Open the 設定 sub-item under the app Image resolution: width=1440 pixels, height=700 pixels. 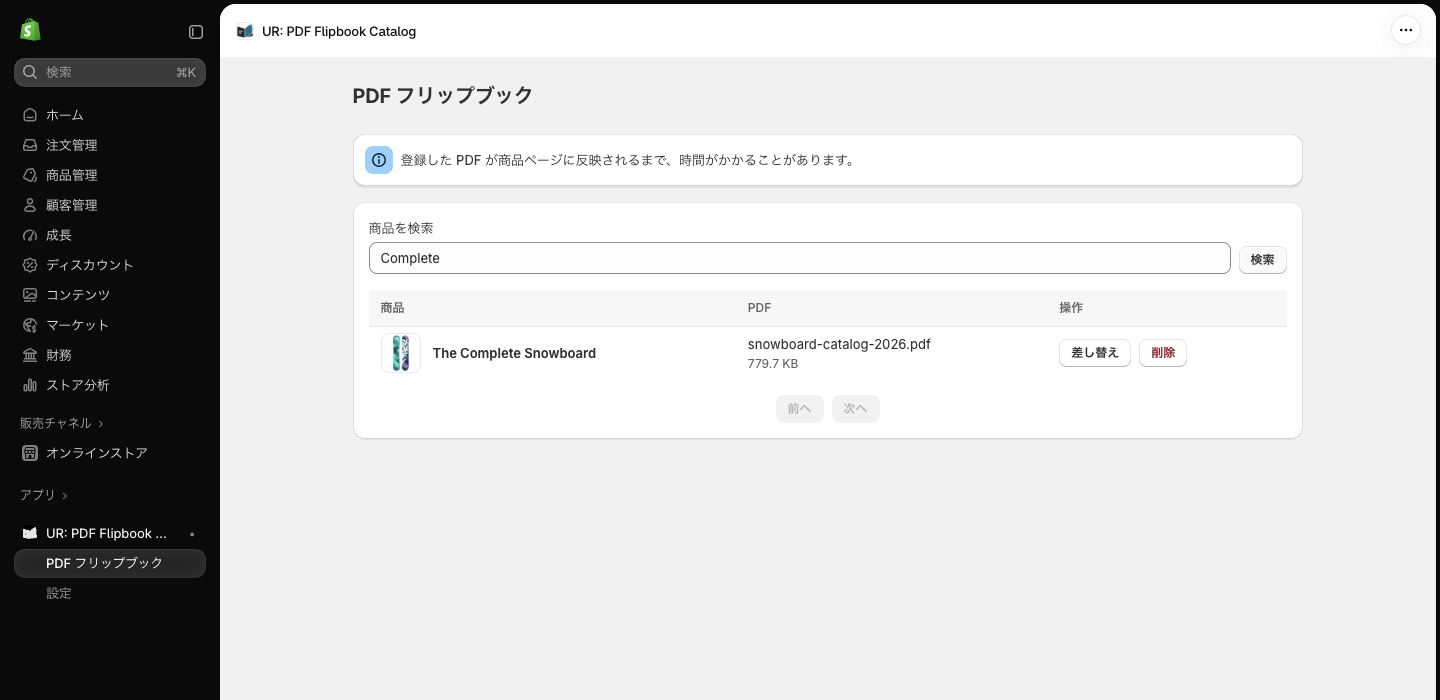[x=110, y=593]
